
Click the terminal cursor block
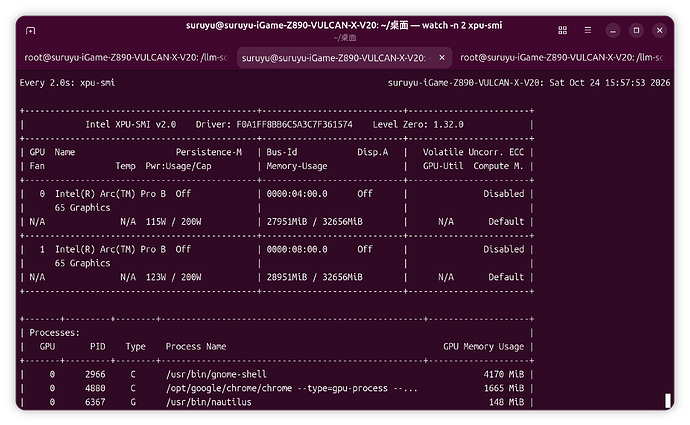click(668, 401)
